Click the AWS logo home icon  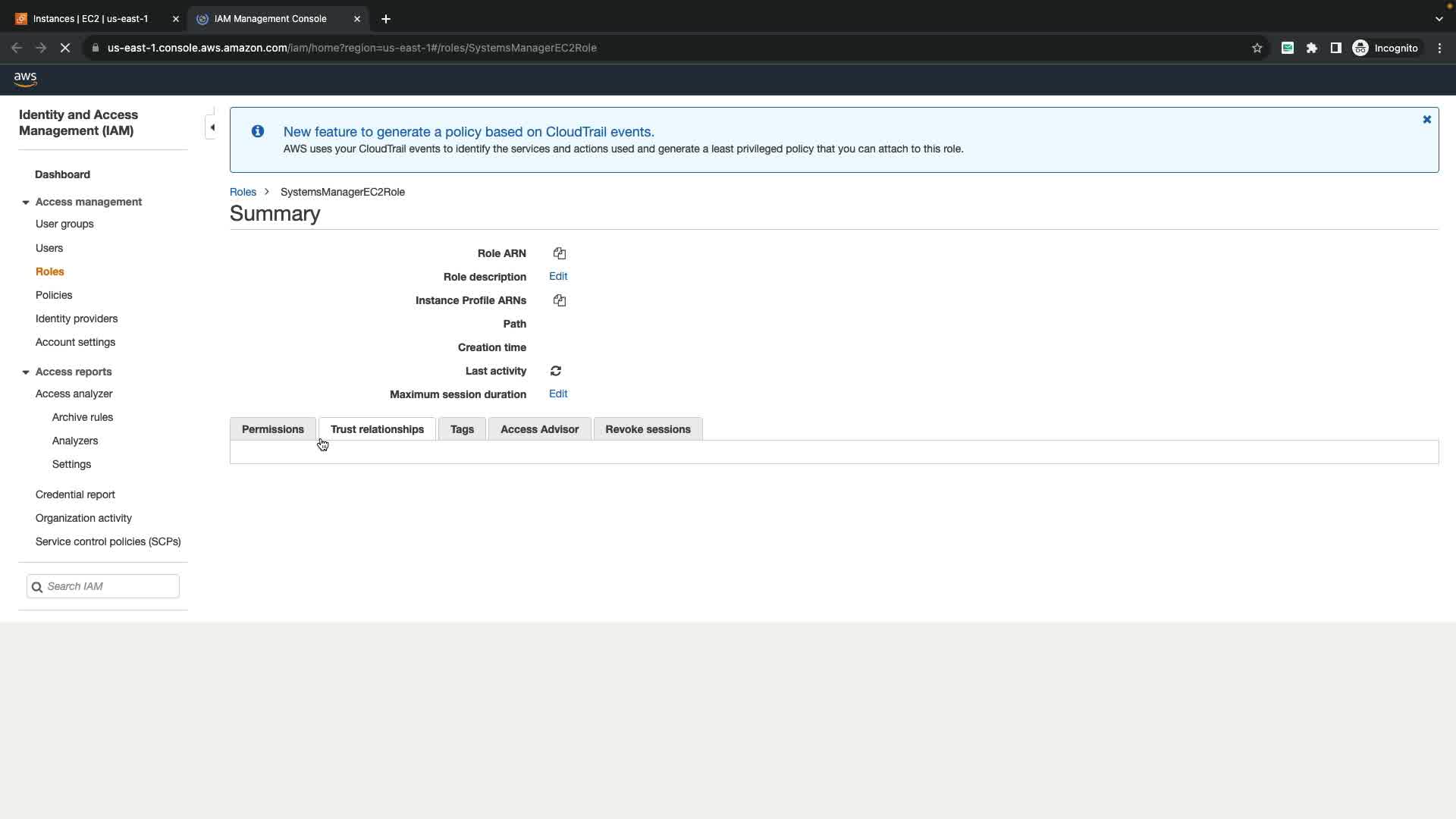click(25, 78)
